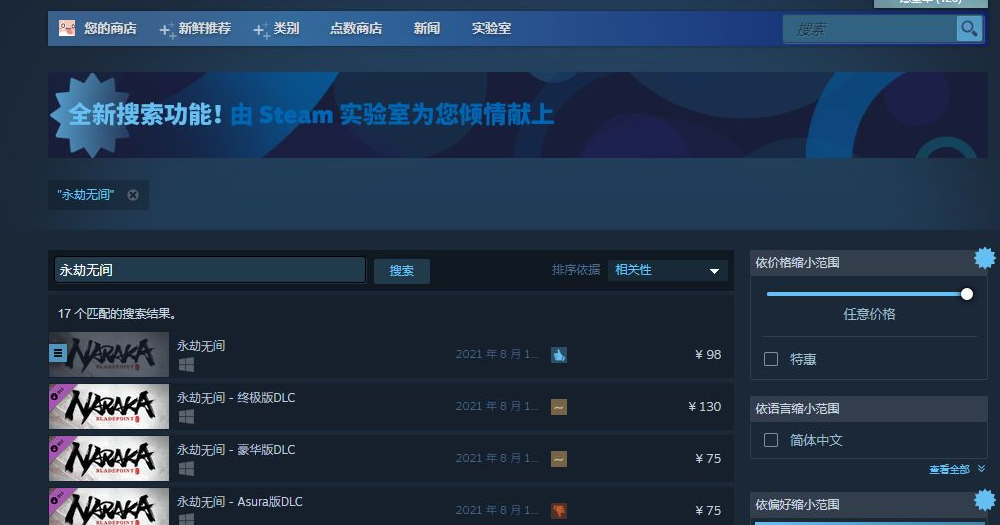Open 永劫无间 - 终极版DLC result

pos(391,406)
